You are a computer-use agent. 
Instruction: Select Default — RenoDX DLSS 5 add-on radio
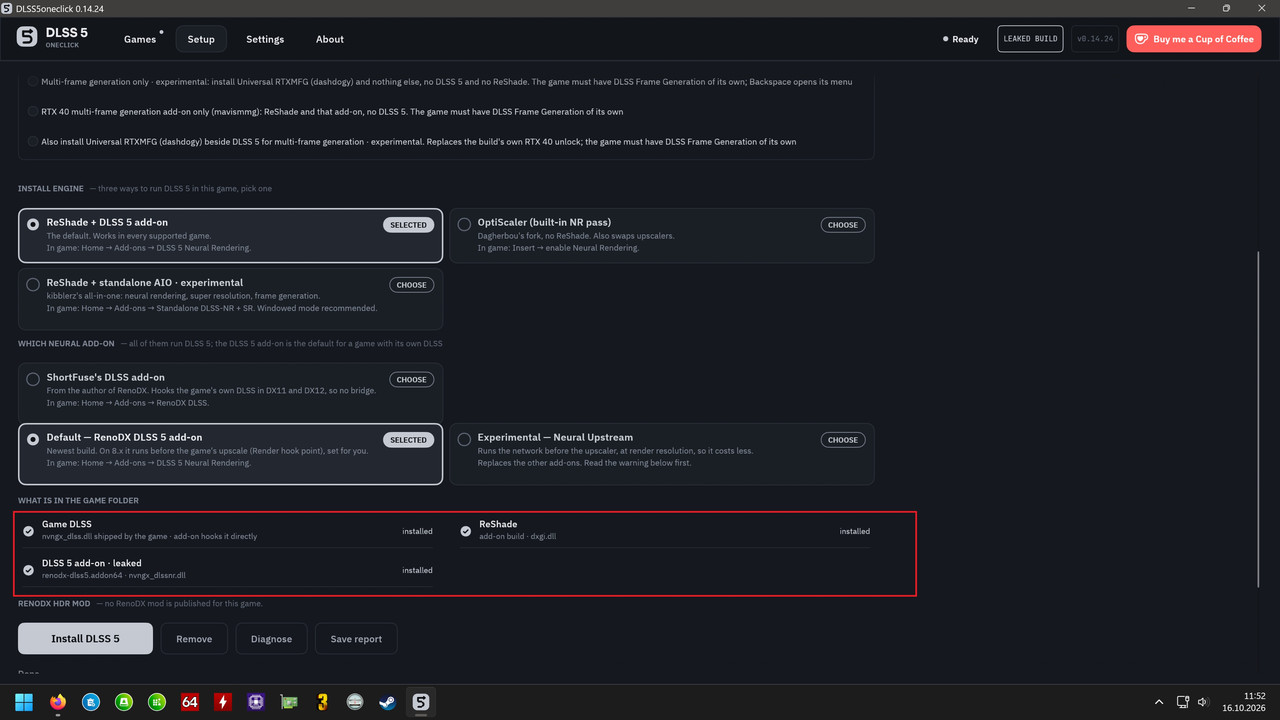33,439
